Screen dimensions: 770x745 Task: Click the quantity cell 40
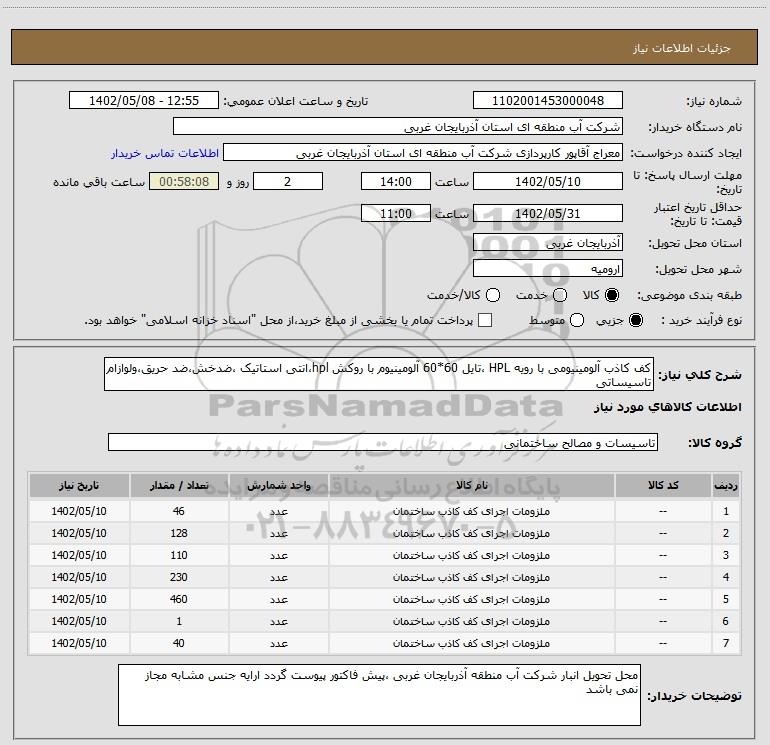(179, 643)
